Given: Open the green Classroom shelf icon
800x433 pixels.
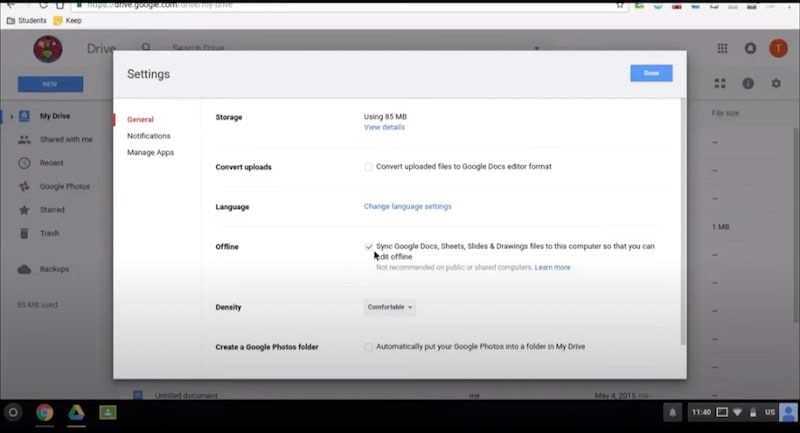Looking at the screenshot, I should pos(108,412).
